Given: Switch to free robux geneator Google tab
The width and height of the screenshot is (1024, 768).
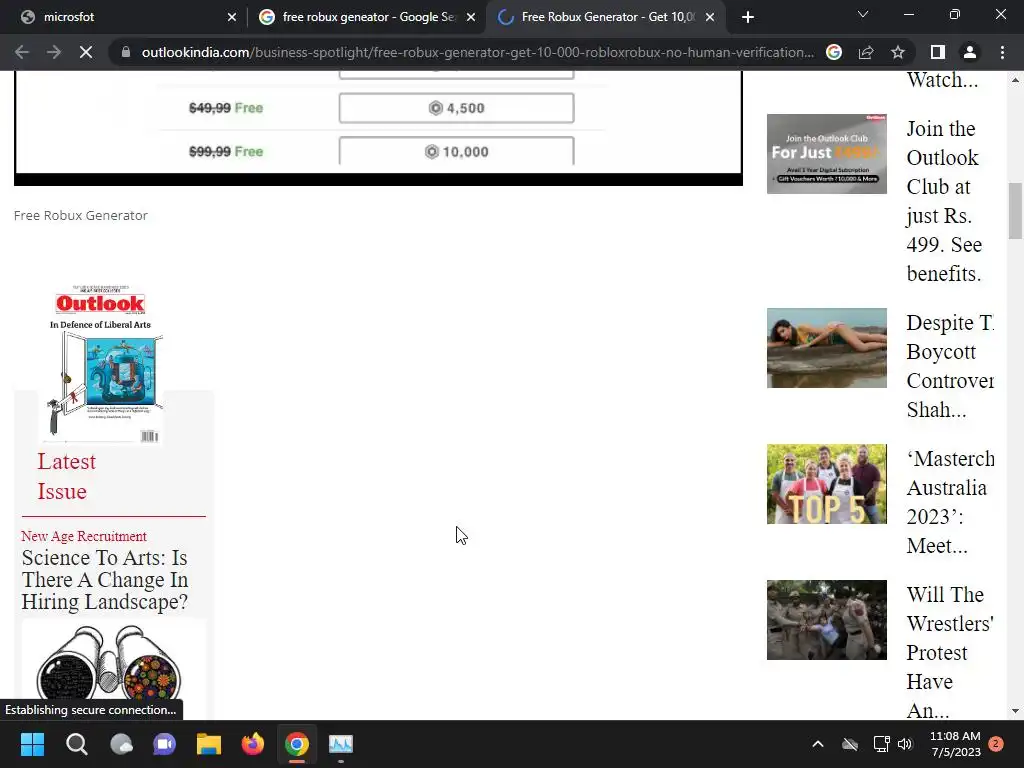Looking at the screenshot, I should point(368,17).
